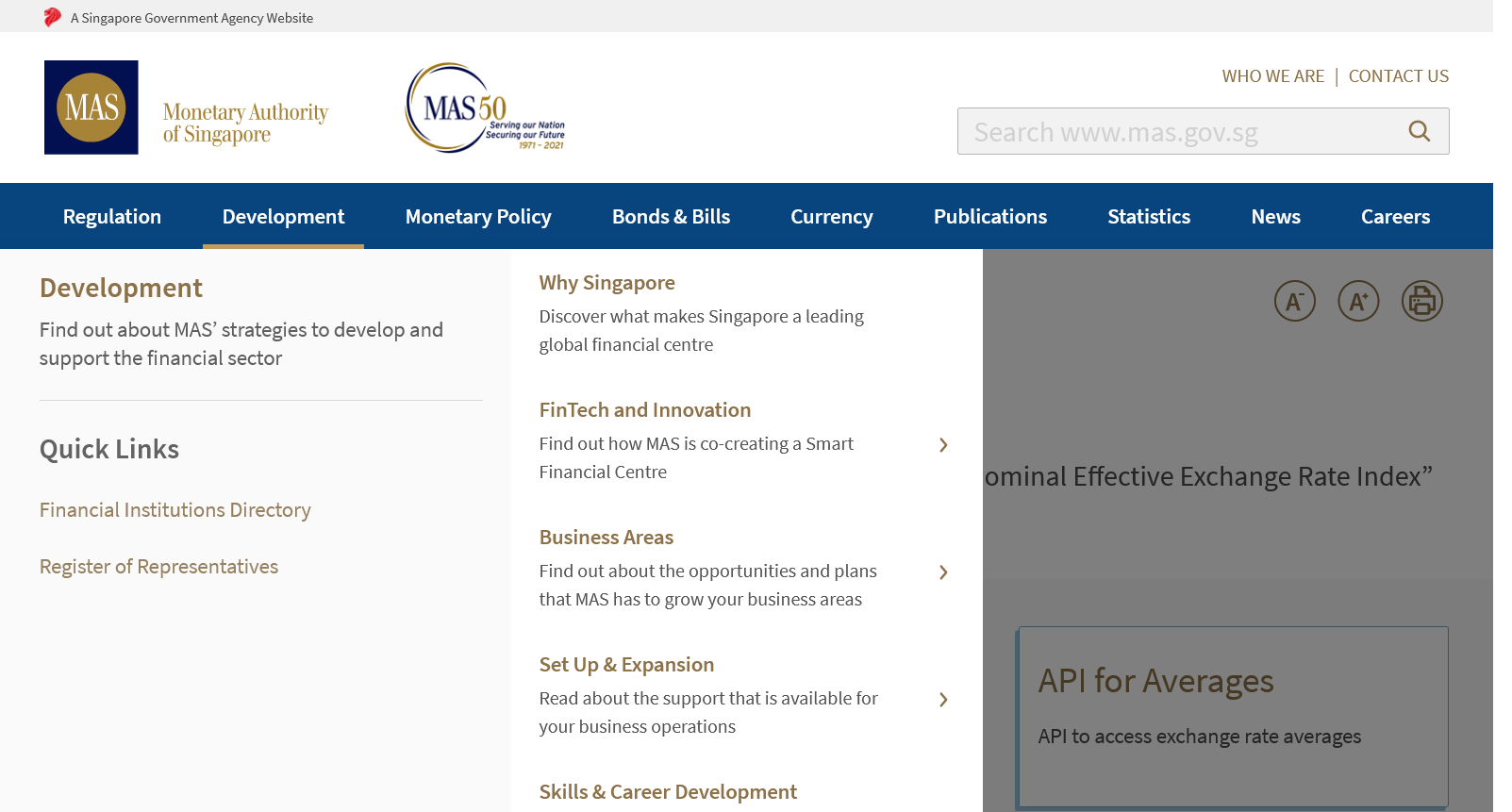Click the site search input field

pyautogui.click(x=1179, y=132)
